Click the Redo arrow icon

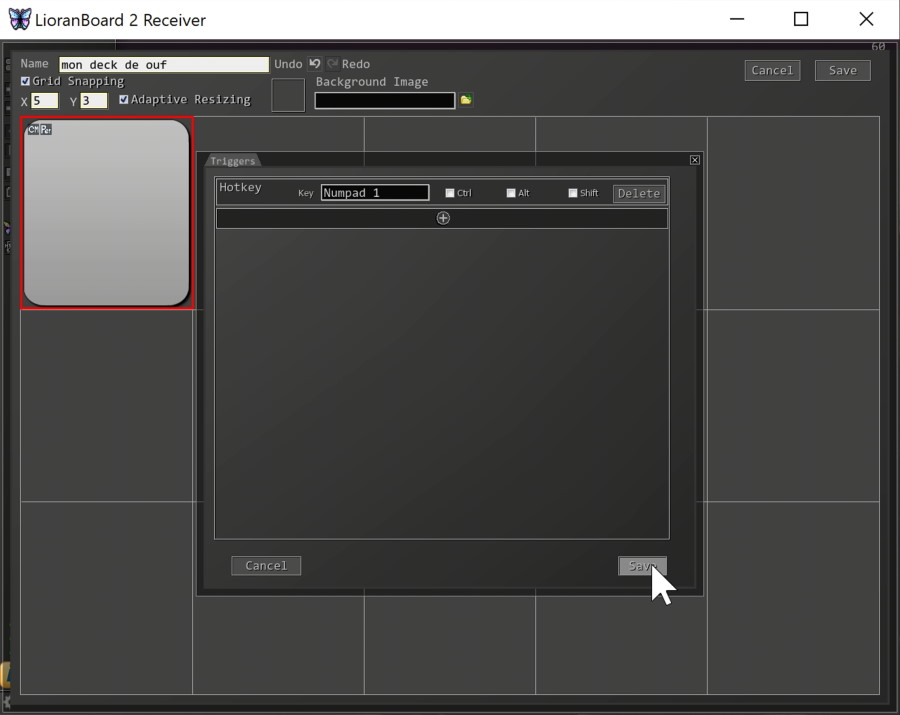pos(332,64)
